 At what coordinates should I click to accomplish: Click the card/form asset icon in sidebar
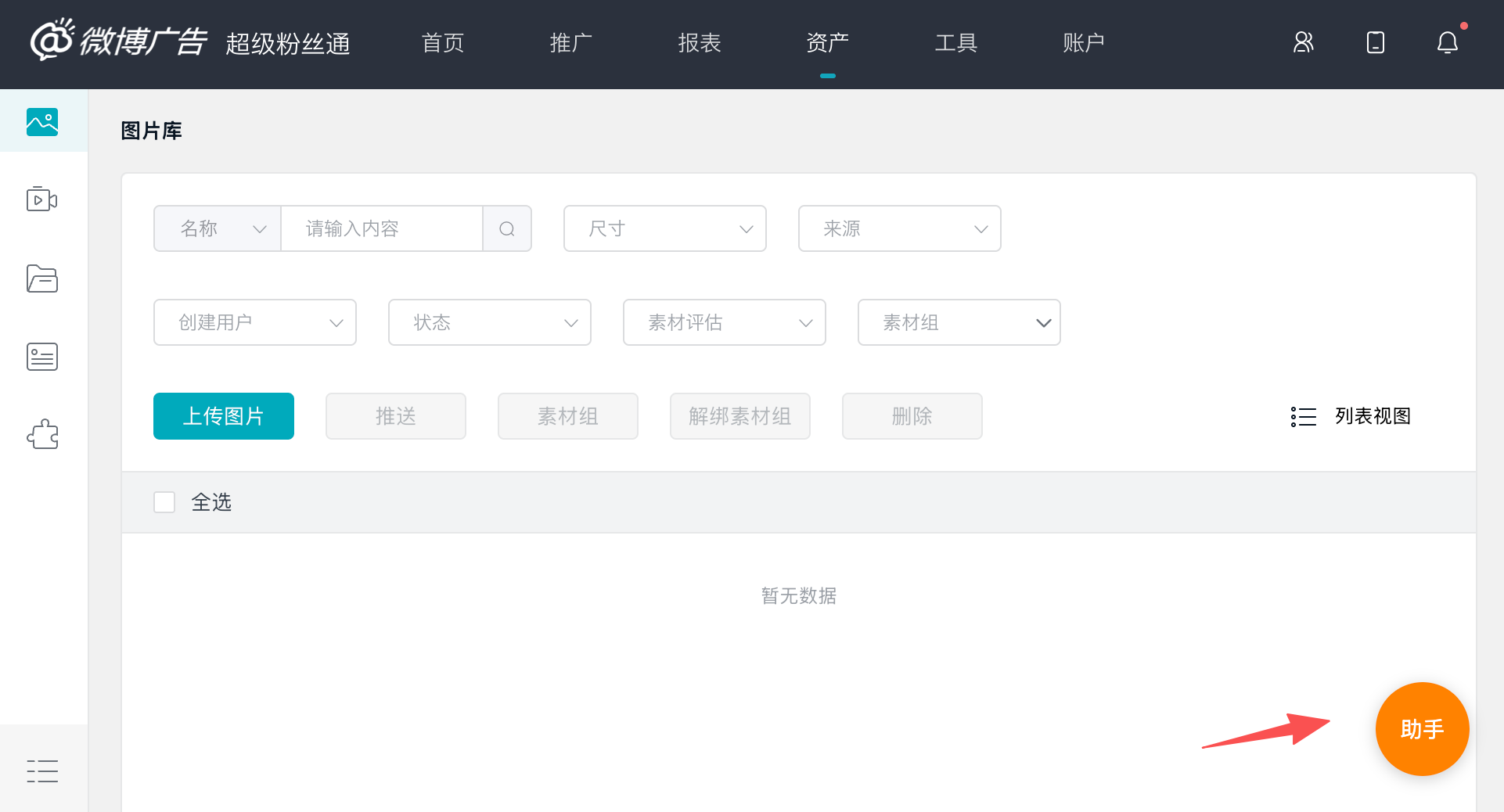(42, 357)
